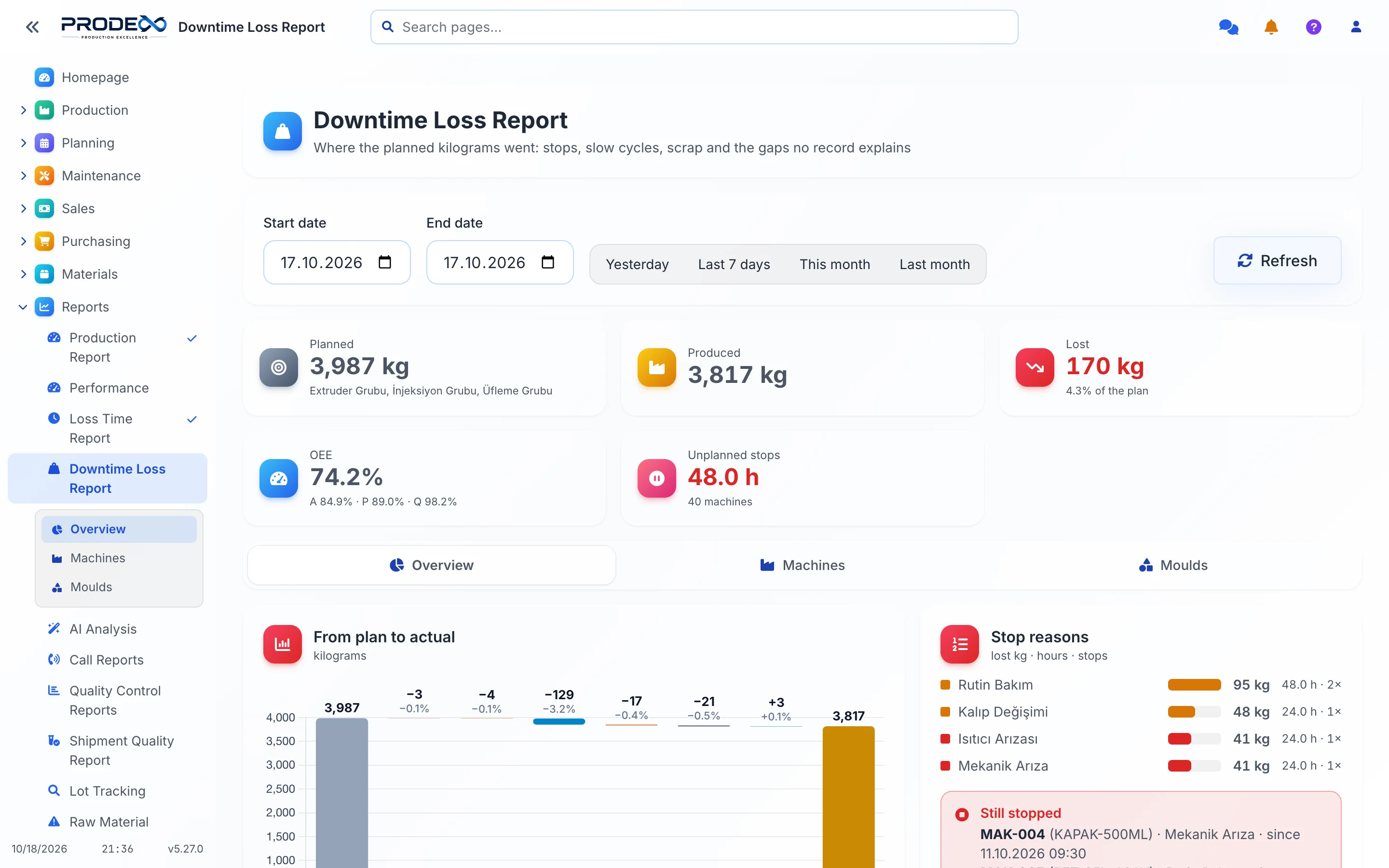Expand the Purchasing menu chevron
Image resolution: width=1389 pixels, height=868 pixels.
(23, 241)
